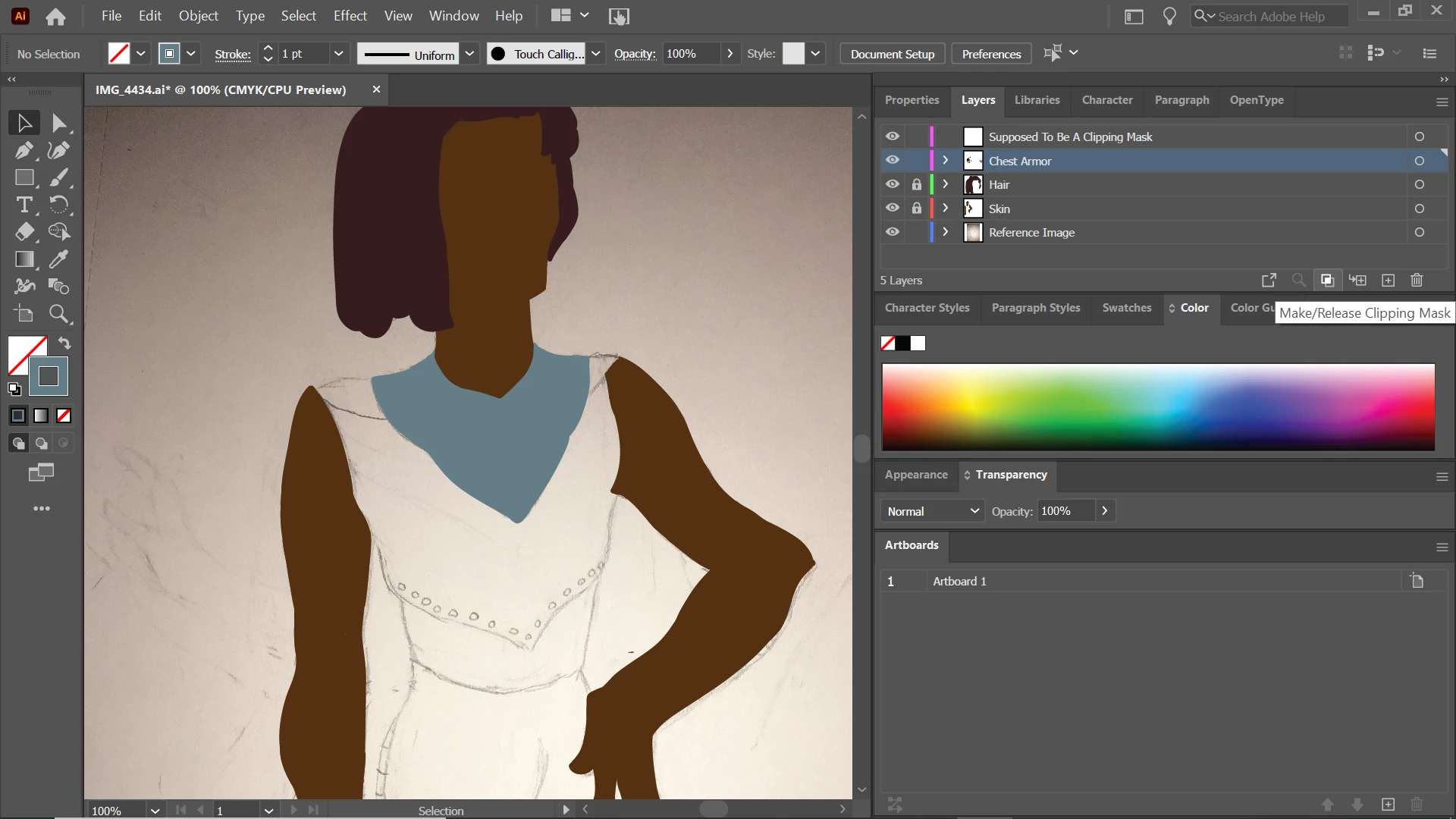Click the Make/Release Clipping Mask icon
Image resolution: width=1456 pixels, height=819 pixels.
coord(1327,281)
